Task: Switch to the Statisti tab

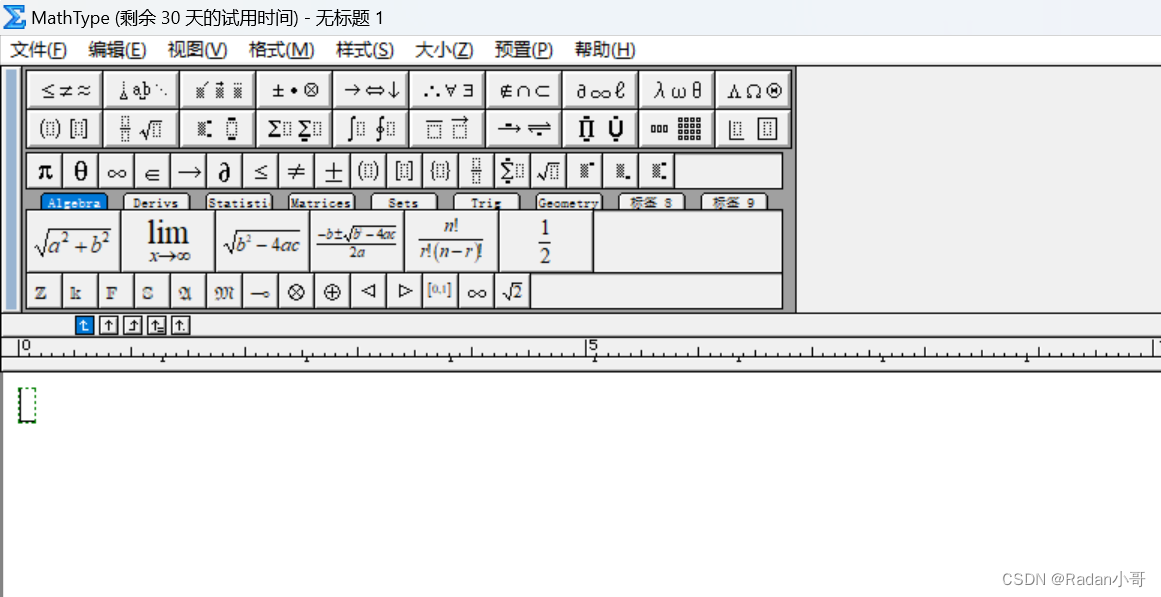Action: pyautogui.click(x=238, y=202)
